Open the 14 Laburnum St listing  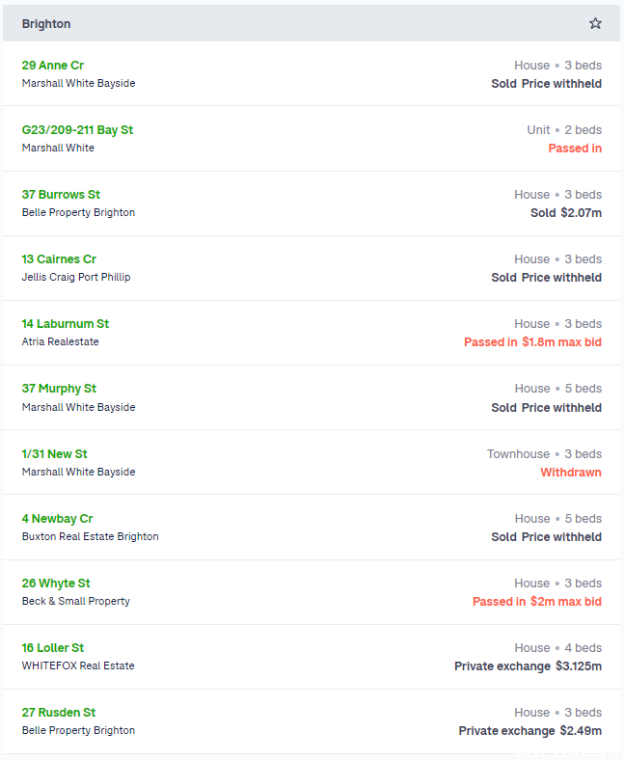[65, 324]
